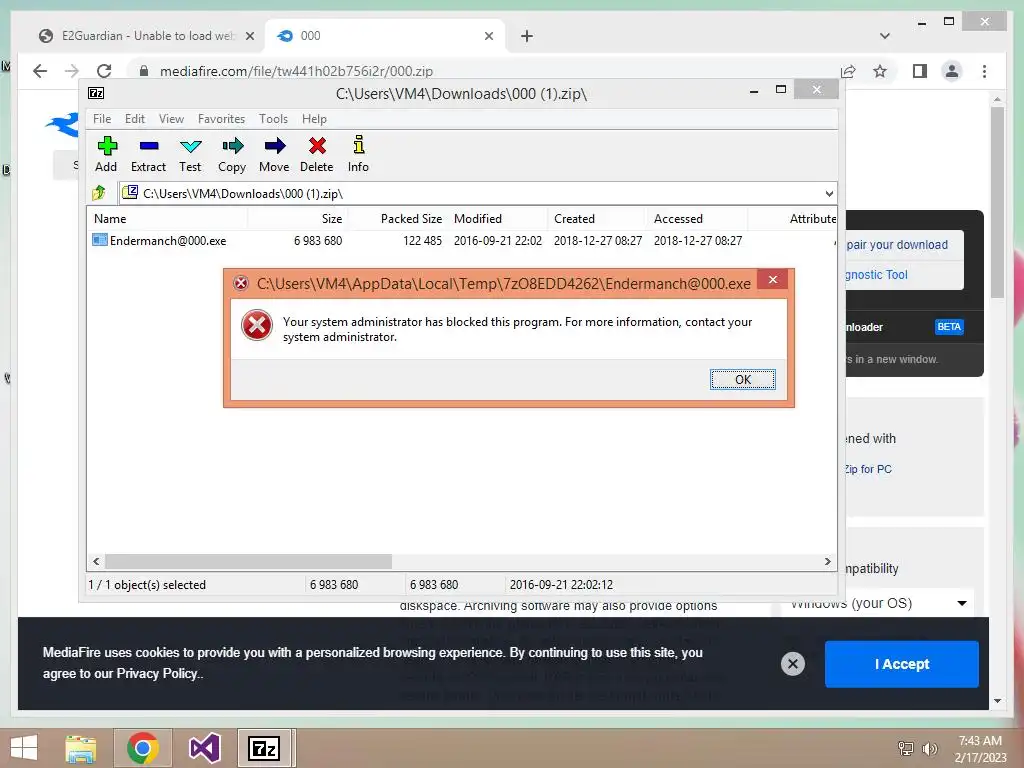Screen dimensions: 1024x768
Task: Click the Chrome address bar URL
Action: tap(296, 71)
